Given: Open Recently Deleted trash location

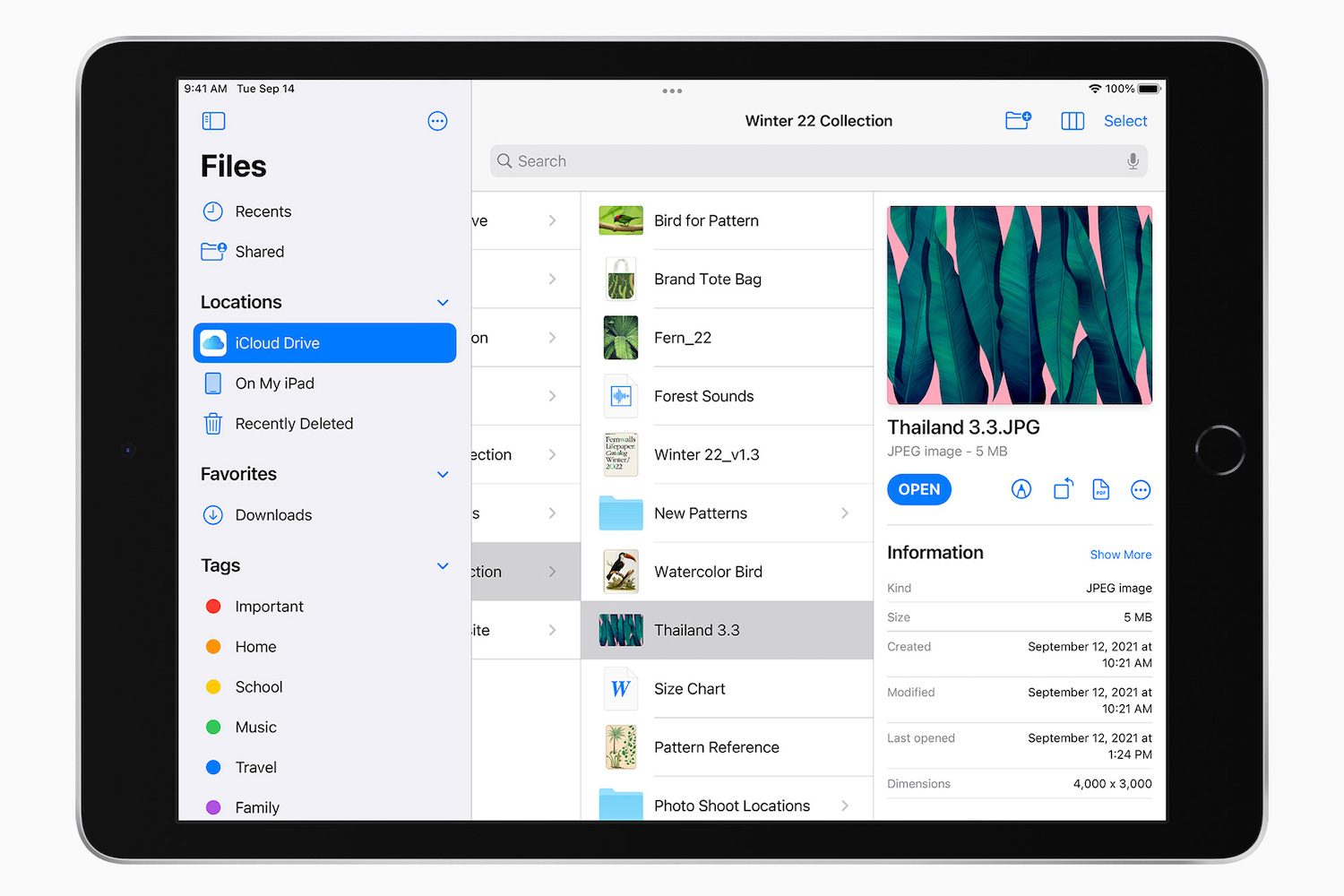Looking at the screenshot, I should 293,424.
